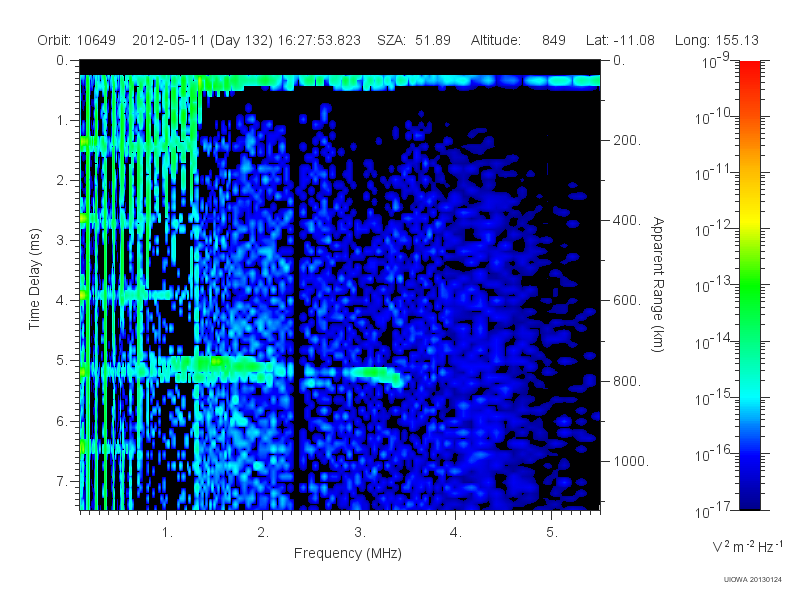Click the 1000. apparent range tick label

631,461
